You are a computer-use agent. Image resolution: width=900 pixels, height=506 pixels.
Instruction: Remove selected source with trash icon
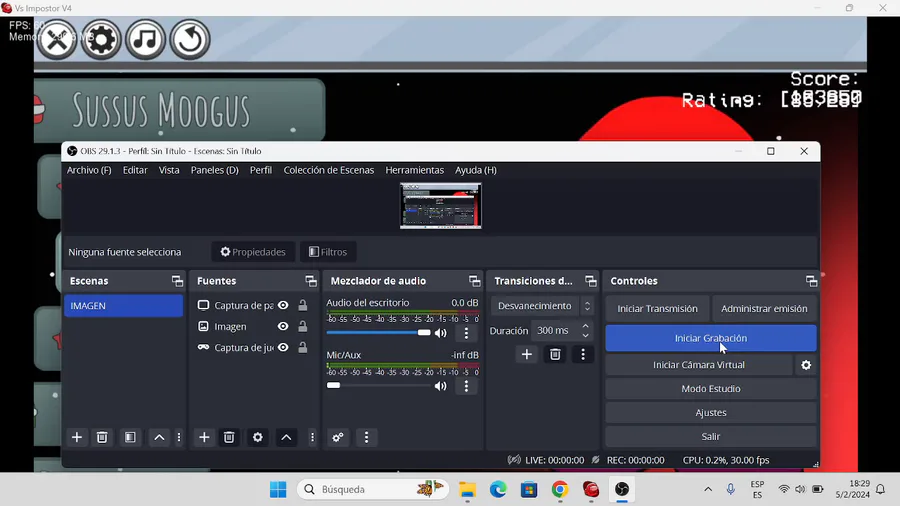click(229, 437)
